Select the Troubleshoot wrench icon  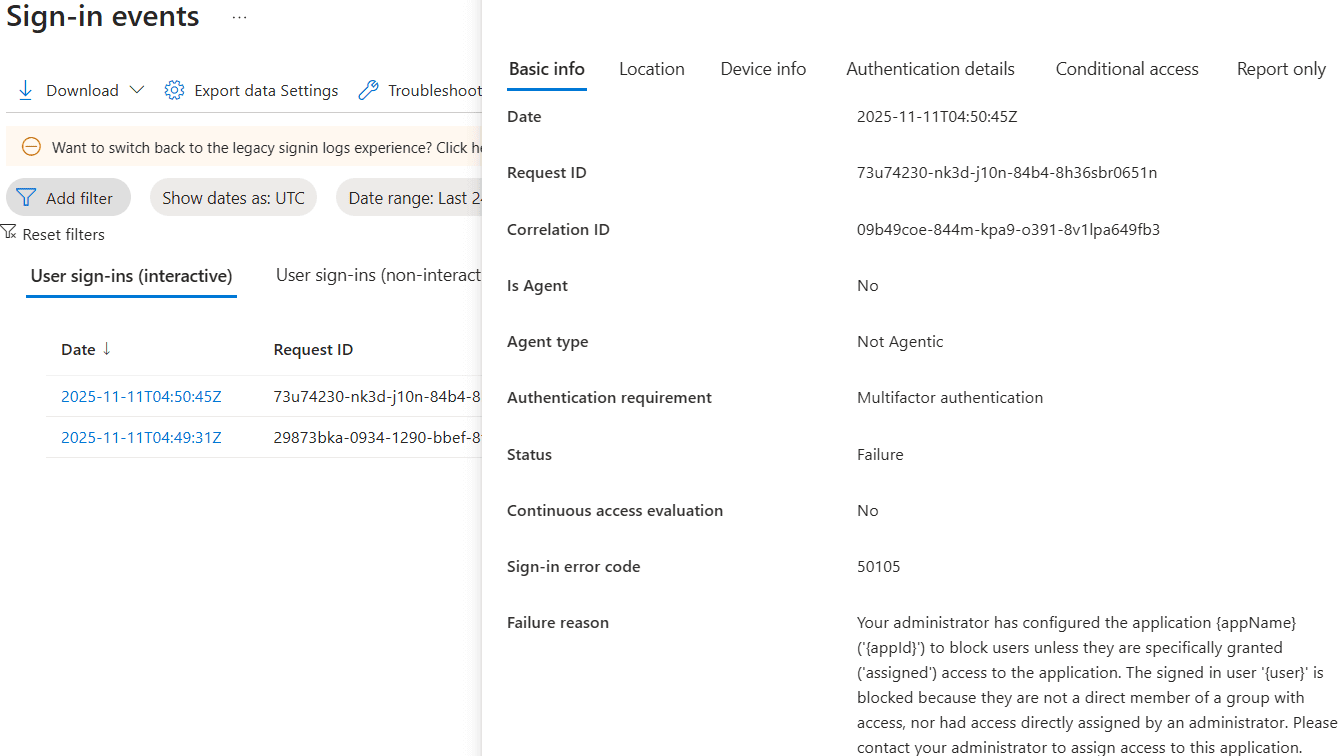click(368, 89)
